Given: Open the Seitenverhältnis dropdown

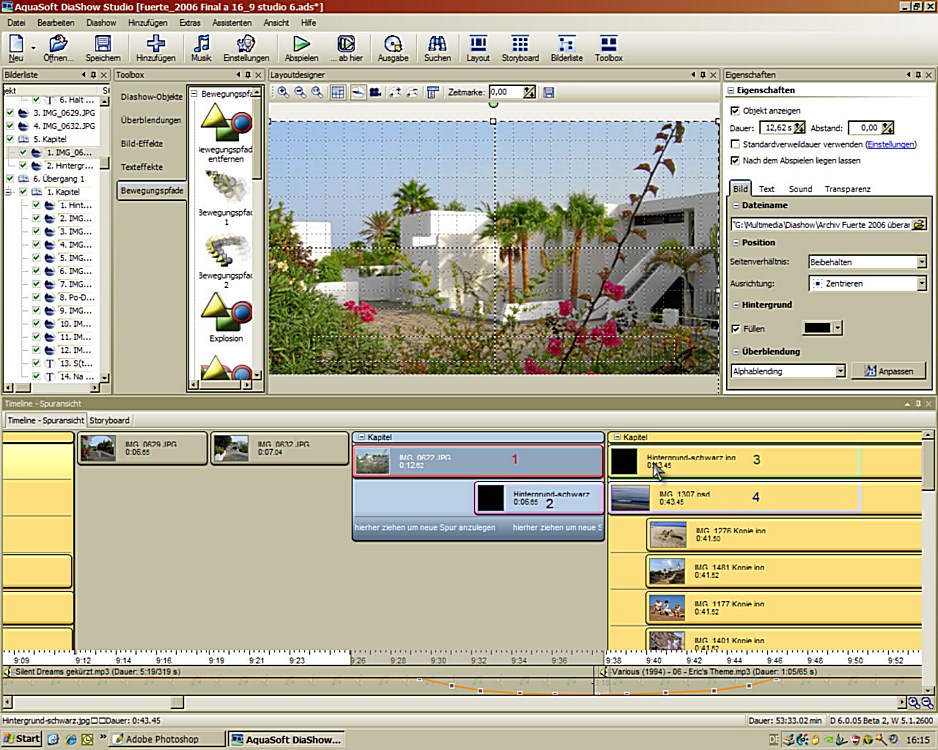Looking at the screenshot, I should tap(921, 262).
